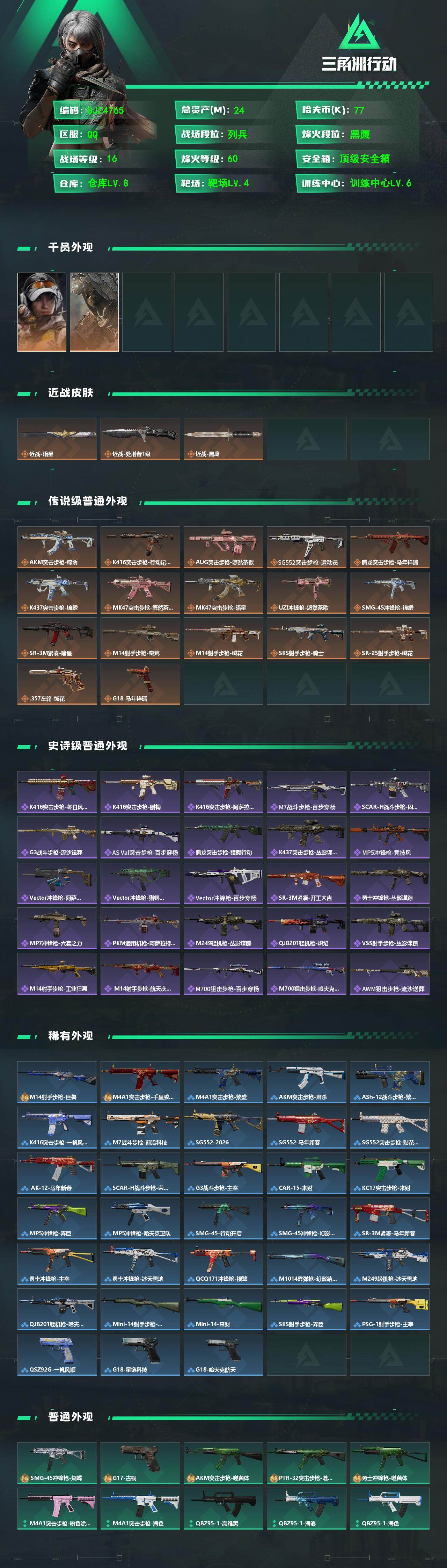Pick the .357左轮-城花 revolver icon
This screenshot has width=447, height=1568.
[57, 684]
